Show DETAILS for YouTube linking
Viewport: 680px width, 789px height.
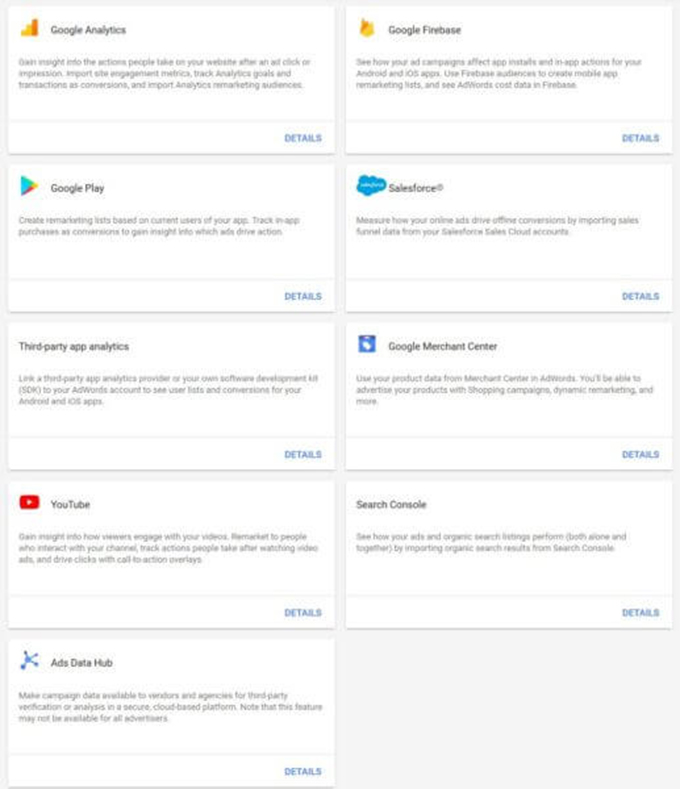coord(303,612)
